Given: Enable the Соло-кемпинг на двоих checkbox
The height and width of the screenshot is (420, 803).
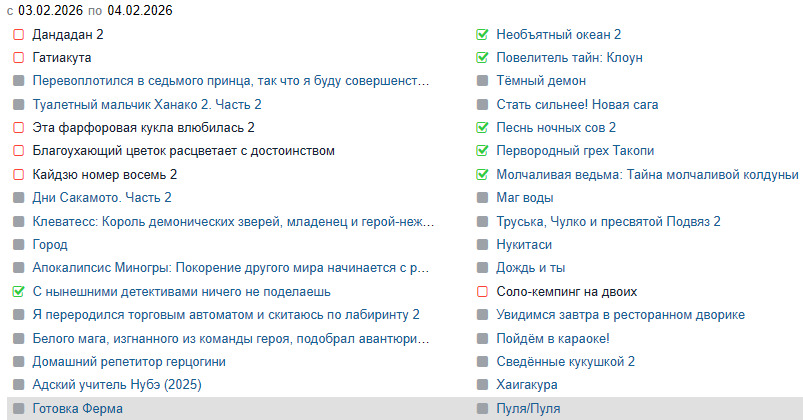Looking at the screenshot, I should click(482, 291).
